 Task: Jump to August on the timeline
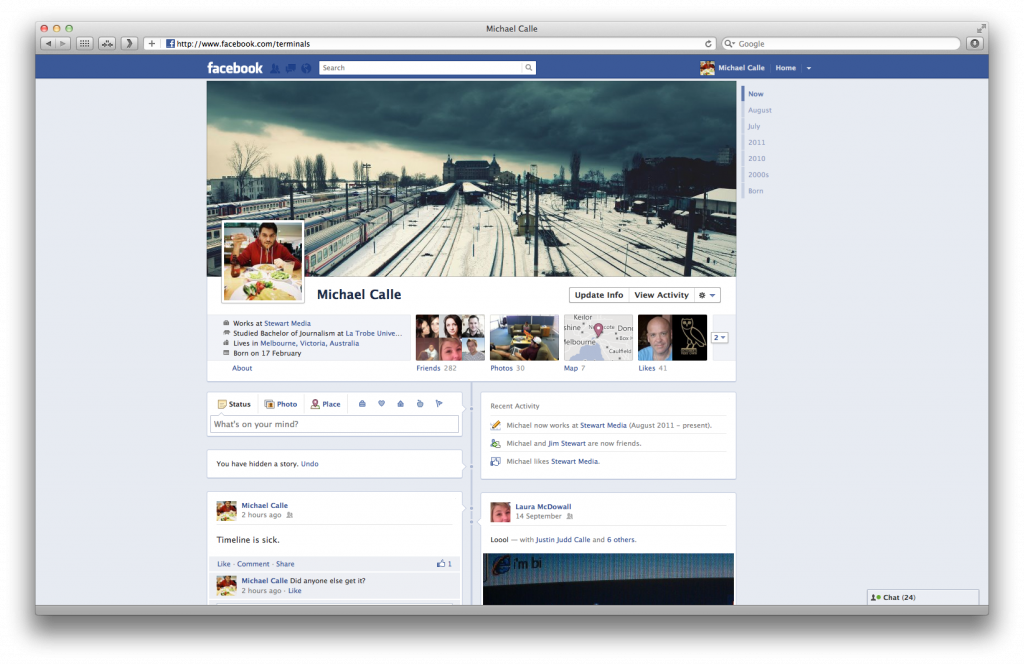760,110
